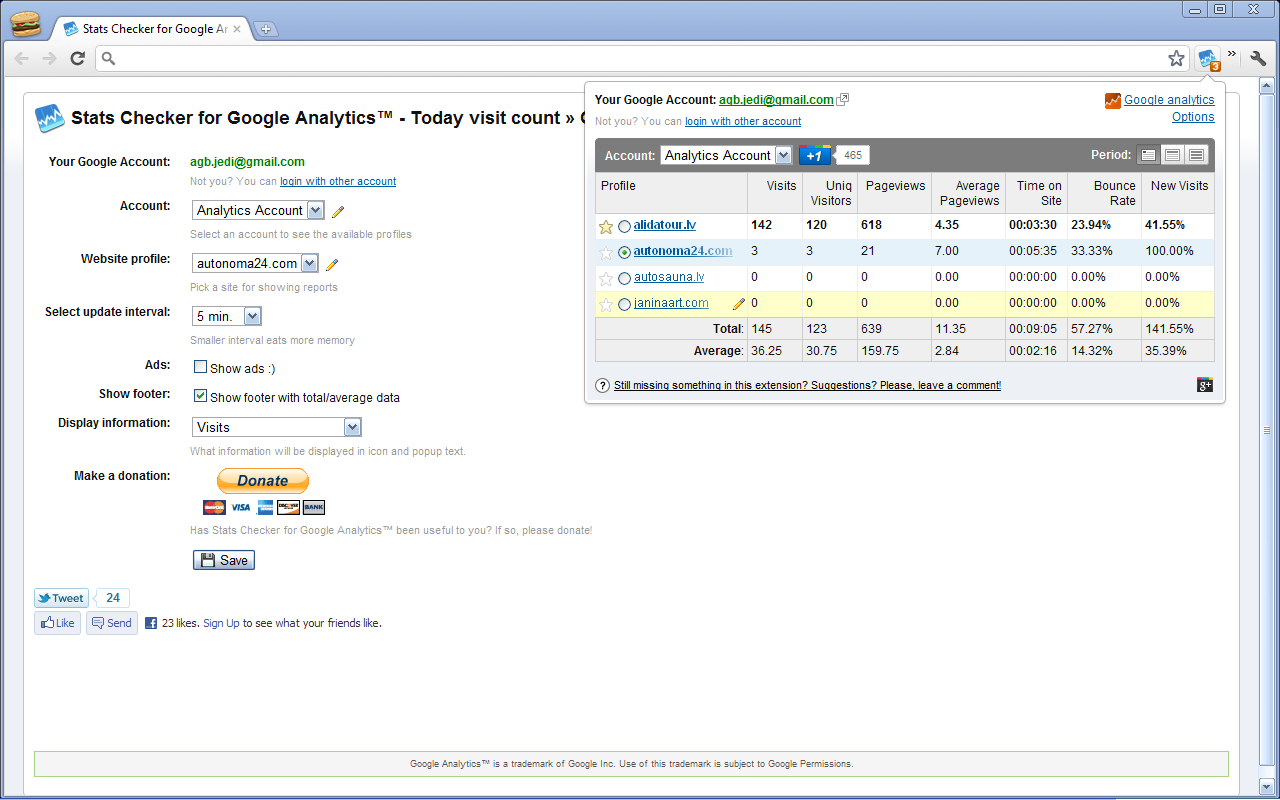This screenshot has height=800, width=1280.
Task: Click in the browser address bar
Action: tap(640, 58)
